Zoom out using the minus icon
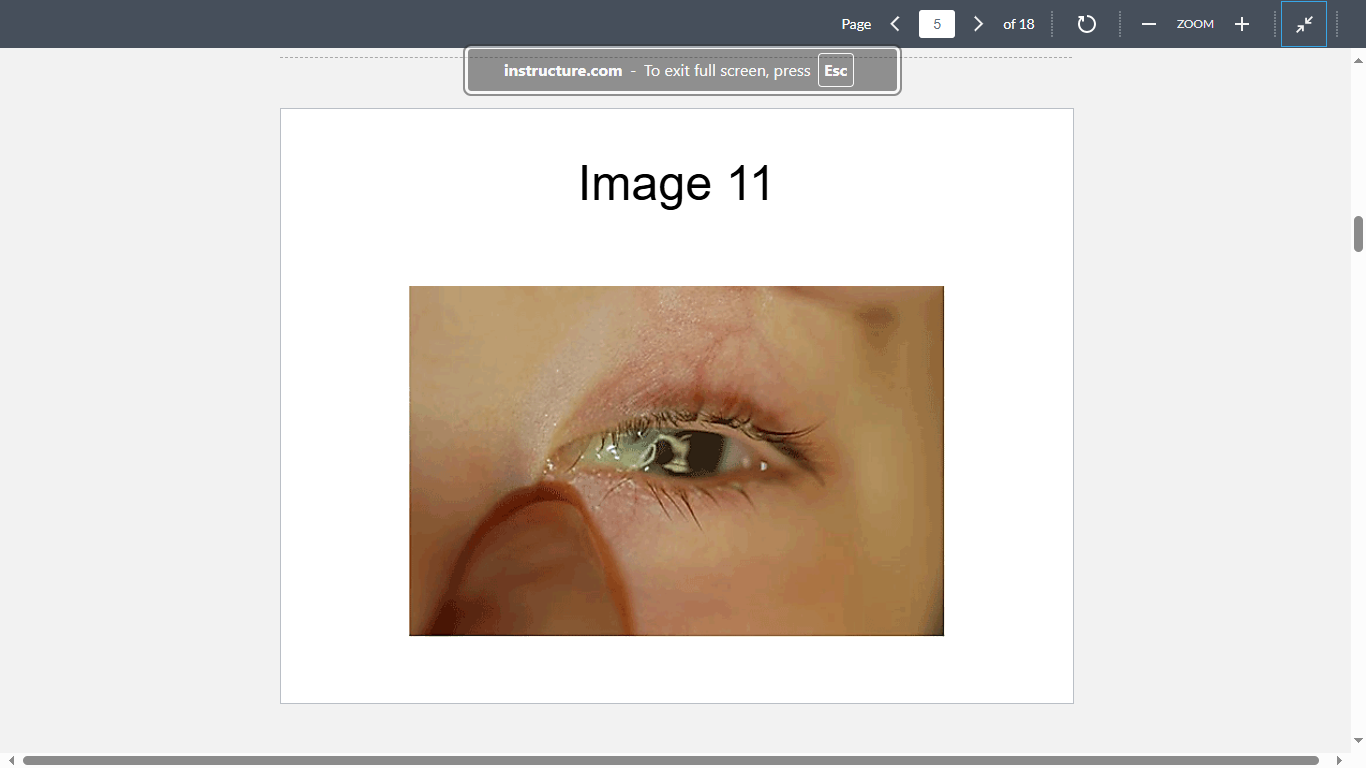 click(1149, 24)
